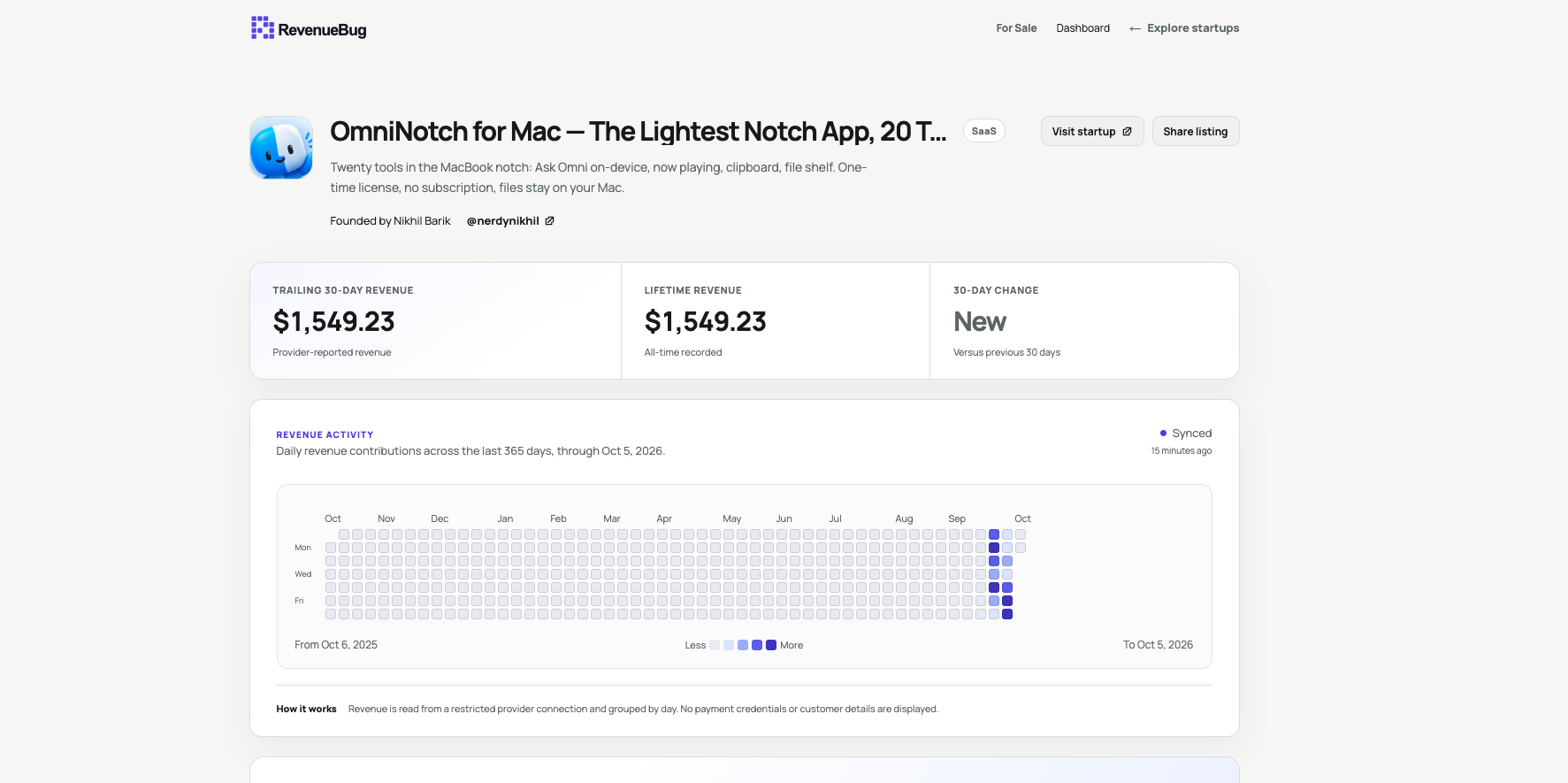The image size is (1568, 783).
Task: Click the "New" 30-day change value
Action: (980, 322)
